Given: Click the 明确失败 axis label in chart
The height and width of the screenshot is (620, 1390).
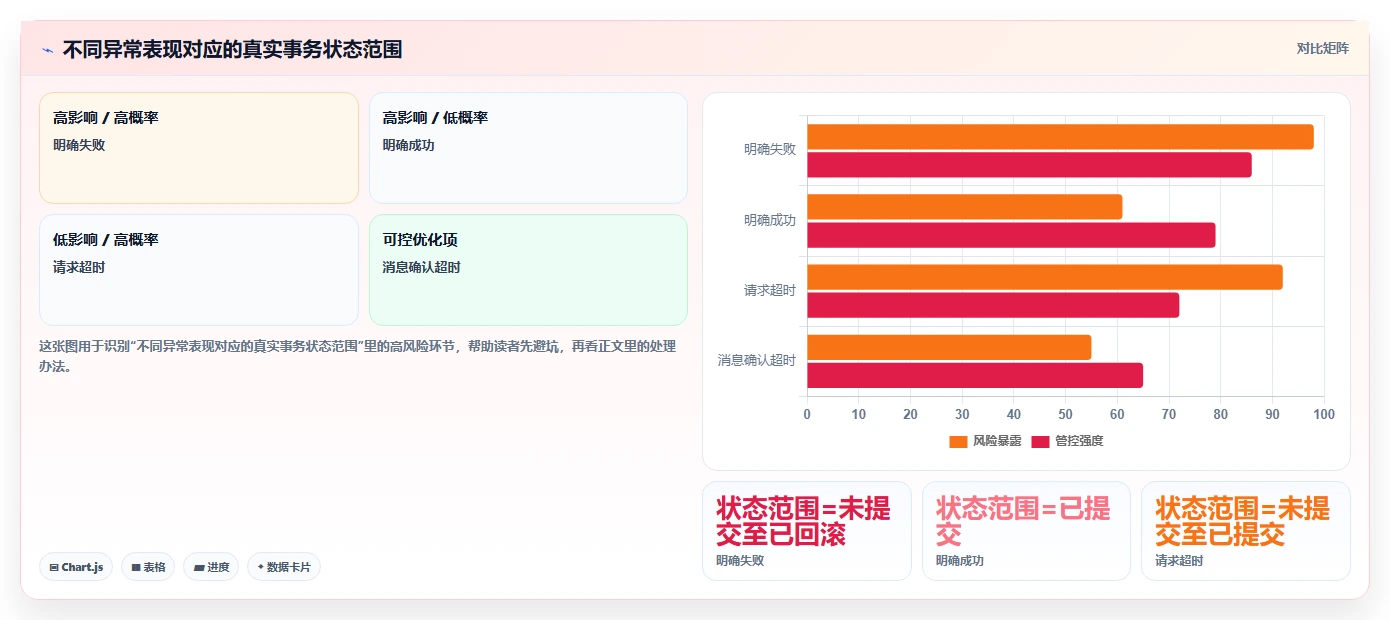Looking at the screenshot, I should [770, 150].
